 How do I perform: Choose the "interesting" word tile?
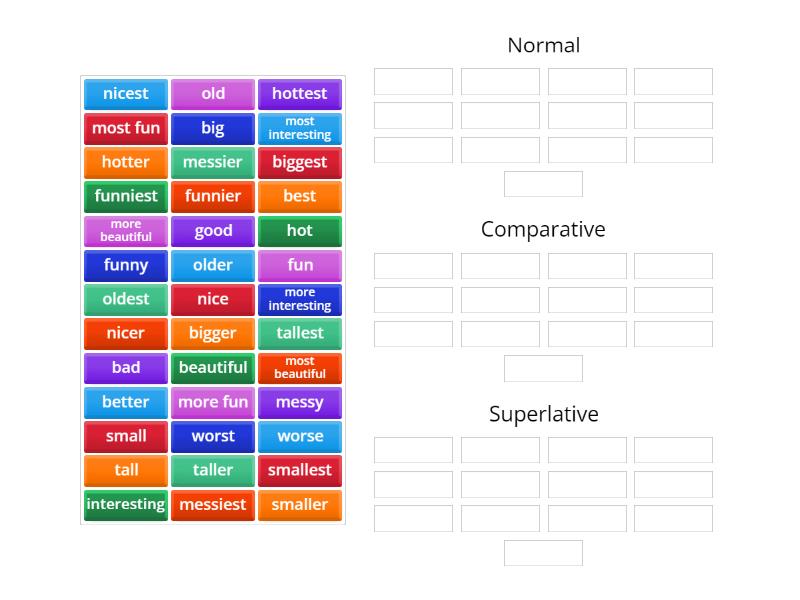point(125,505)
